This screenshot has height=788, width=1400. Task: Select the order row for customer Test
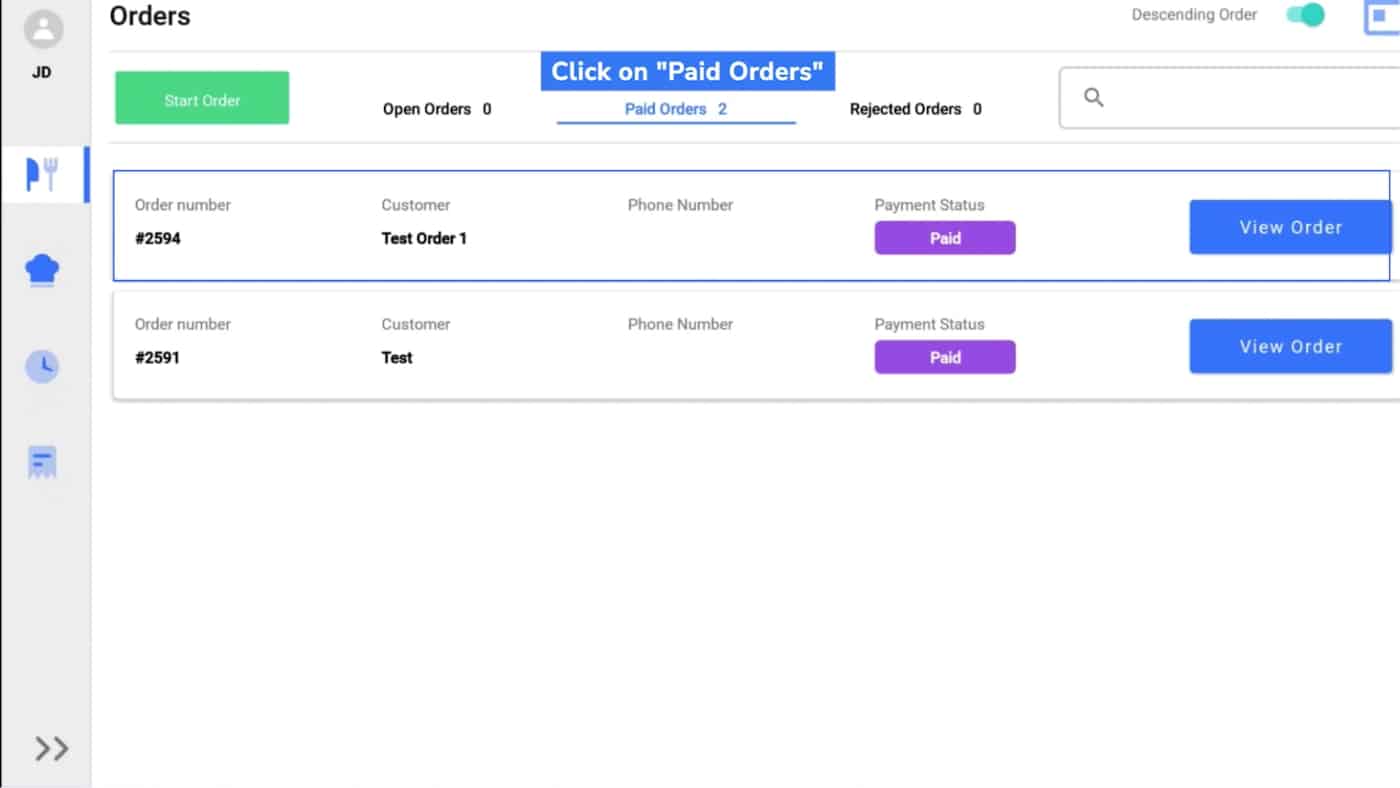[756, 346]
